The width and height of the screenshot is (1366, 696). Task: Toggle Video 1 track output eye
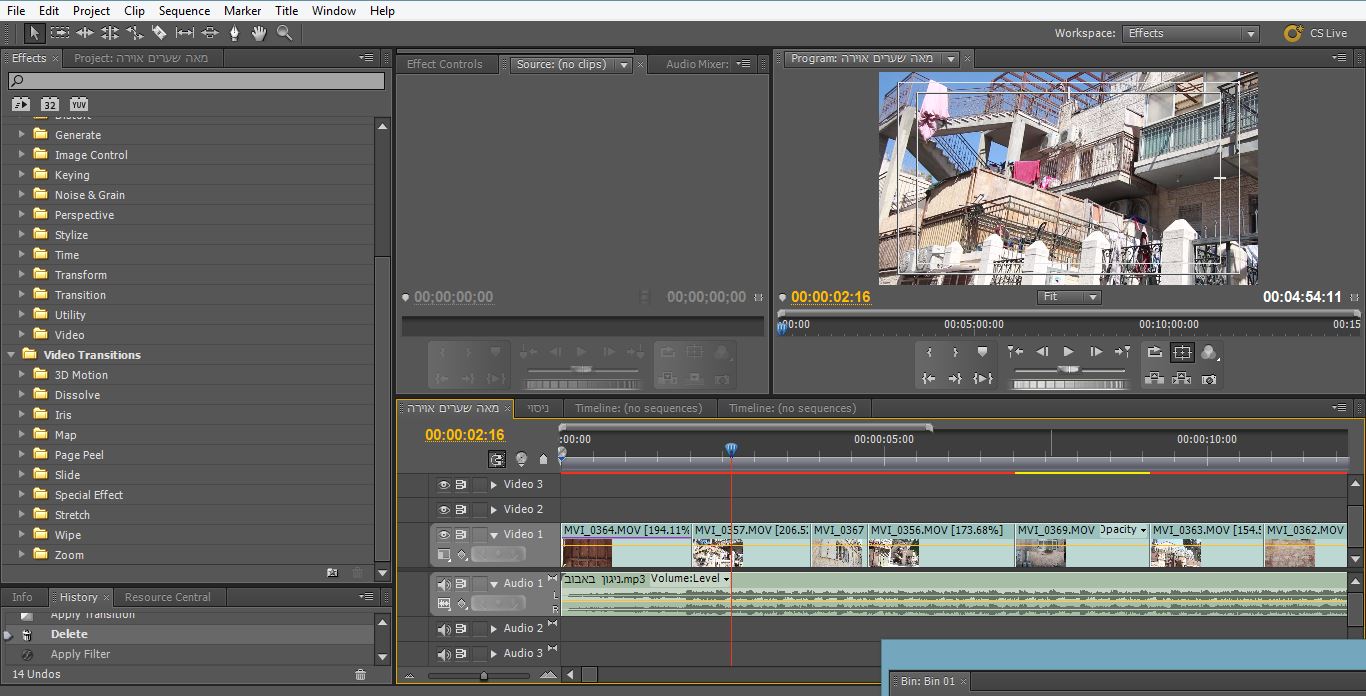(x=444, y=535)
